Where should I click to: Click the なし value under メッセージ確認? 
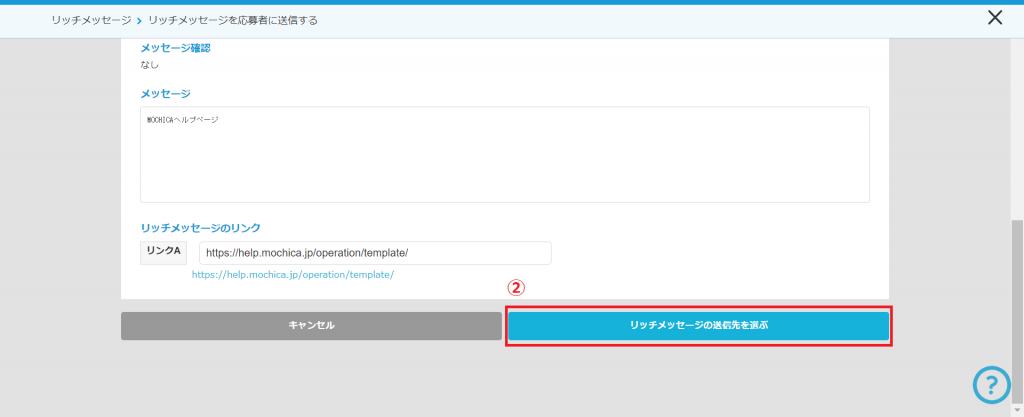coord(150,65)
